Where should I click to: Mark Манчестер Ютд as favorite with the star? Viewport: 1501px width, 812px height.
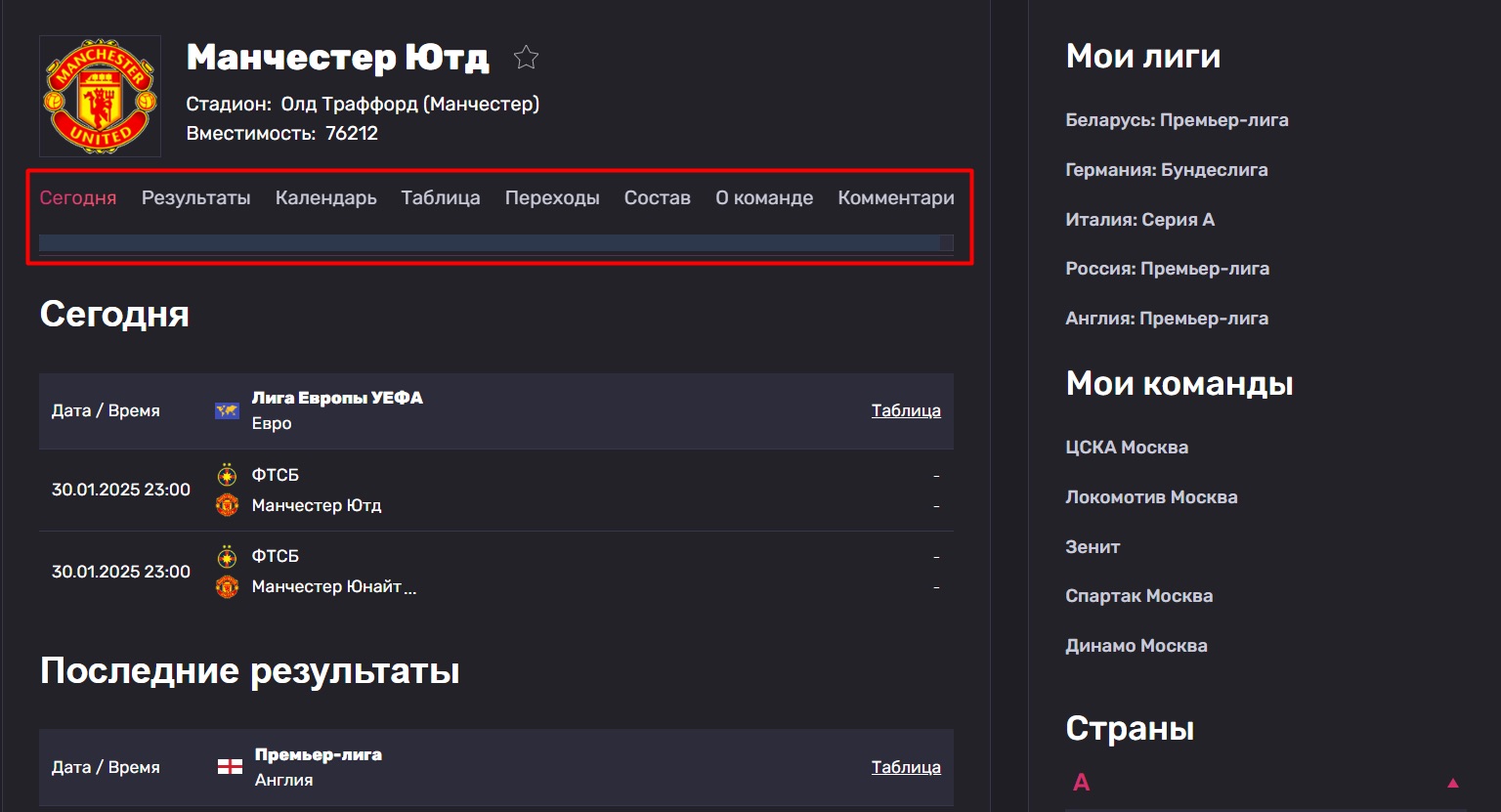click(527, 59)
